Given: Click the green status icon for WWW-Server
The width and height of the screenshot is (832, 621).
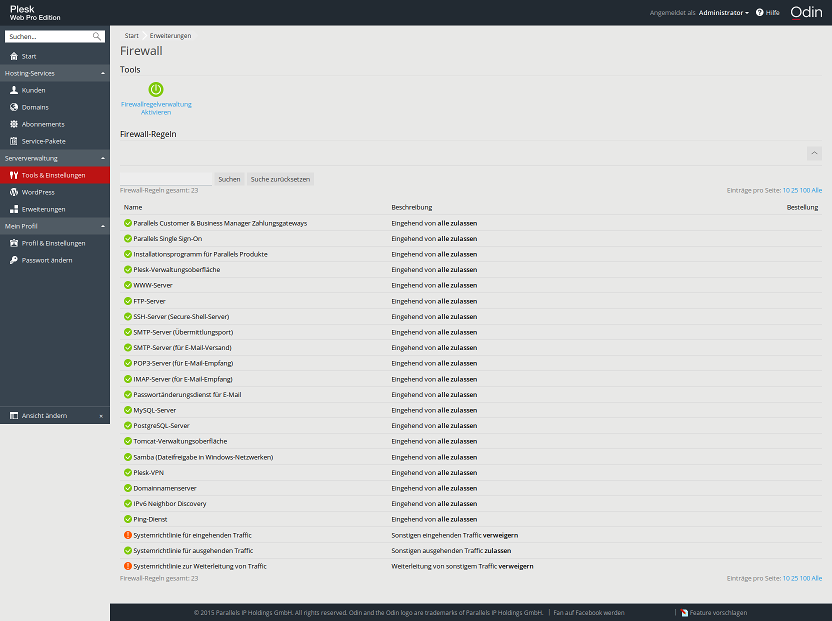Looking at the screenshot, I should [127, 285].
